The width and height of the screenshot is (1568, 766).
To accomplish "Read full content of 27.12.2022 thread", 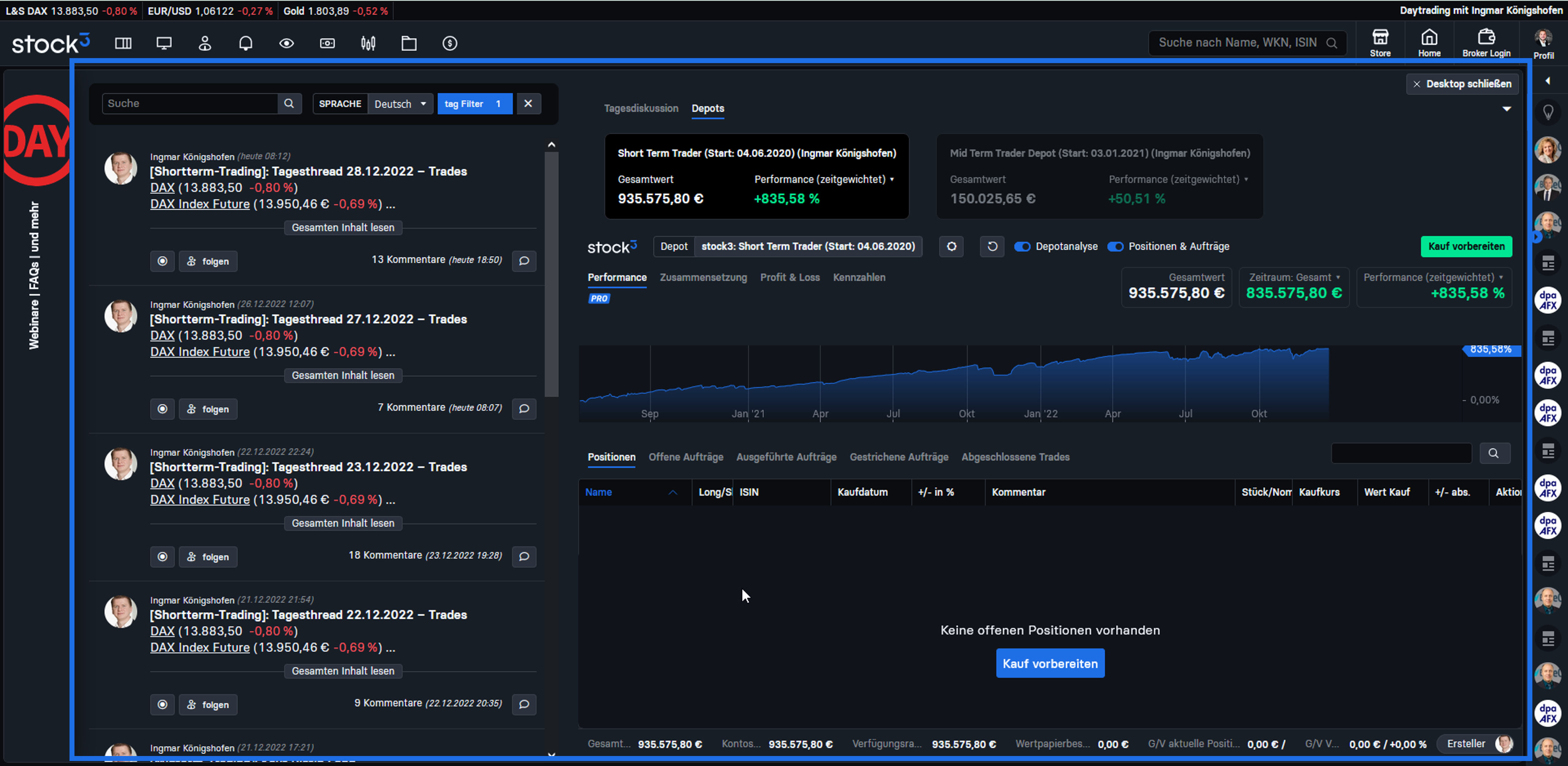I will (343, 376).
